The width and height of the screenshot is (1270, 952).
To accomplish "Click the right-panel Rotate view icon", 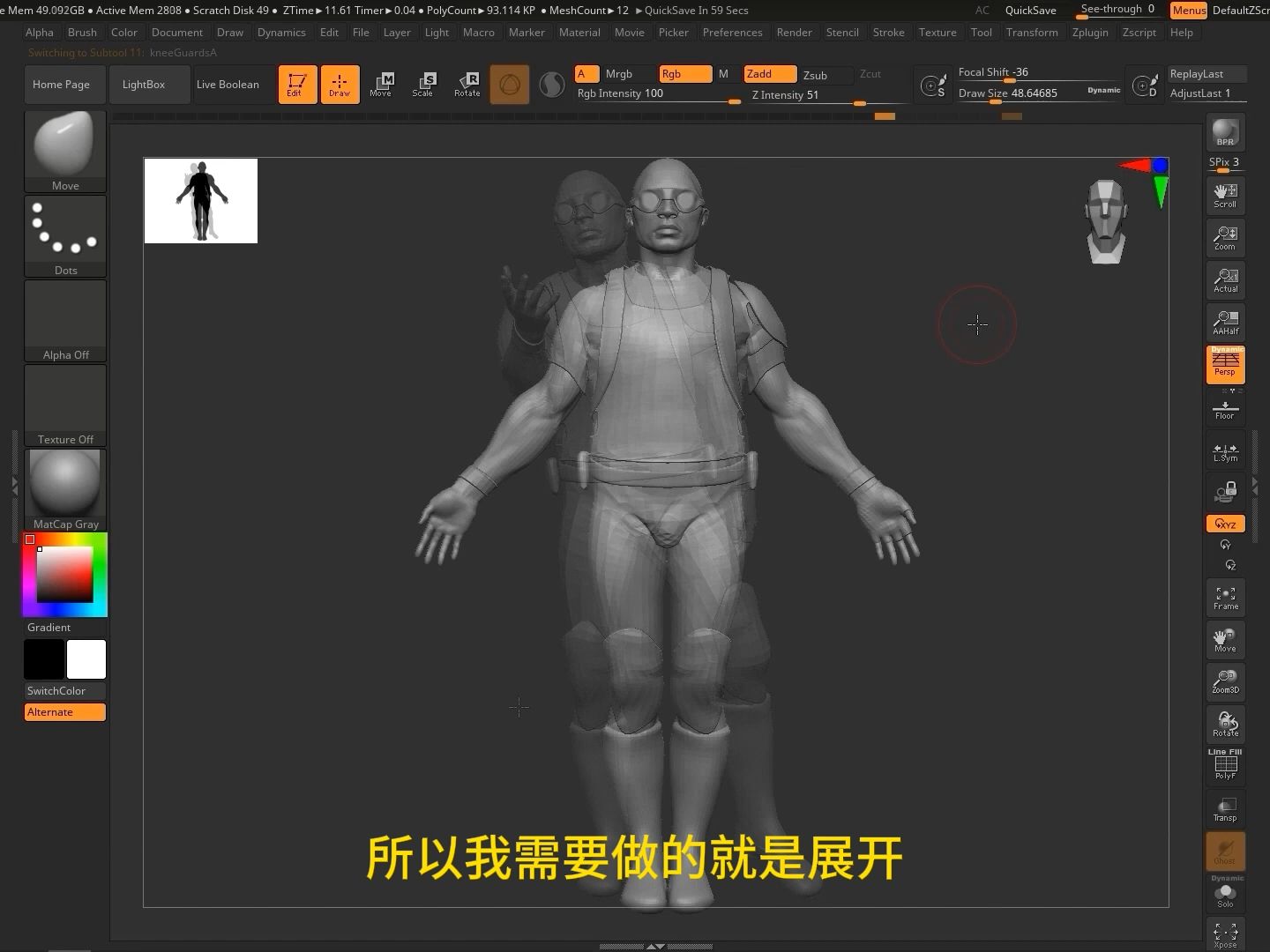I will [1225, 724].
